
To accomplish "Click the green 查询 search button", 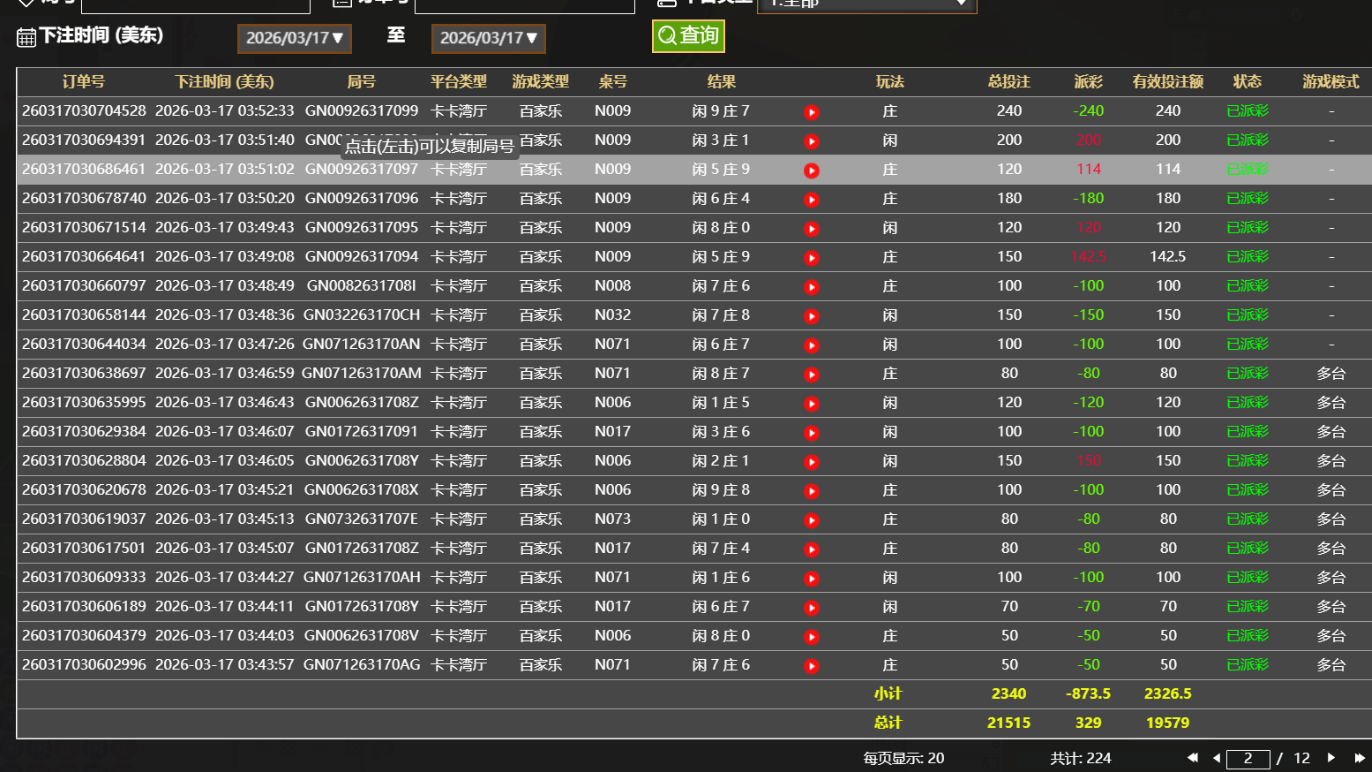I will coord(688,36).
